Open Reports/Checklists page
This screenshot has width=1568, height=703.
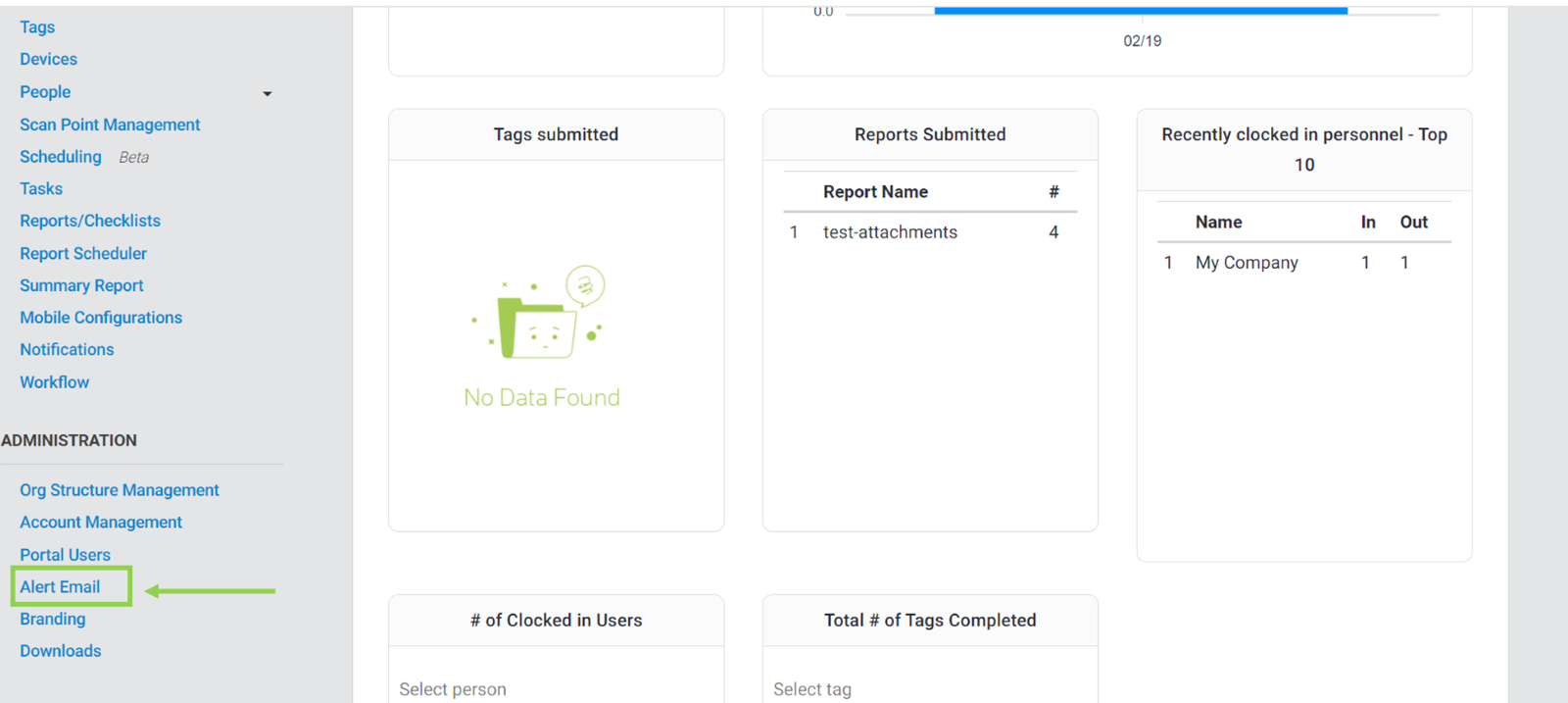pyautogui.click(x=90, y=222)
